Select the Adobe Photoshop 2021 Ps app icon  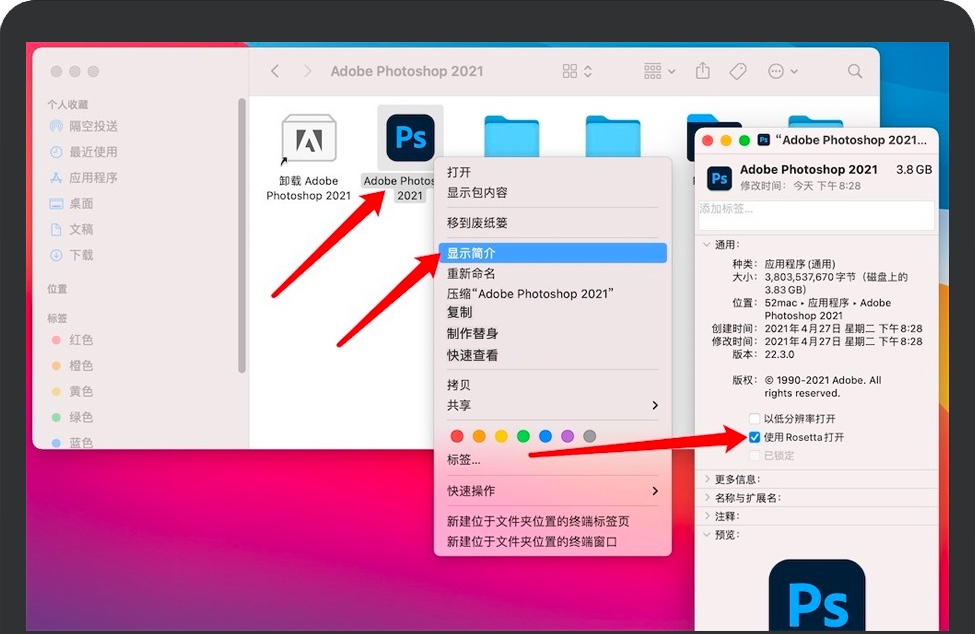(x=410, y=137)
